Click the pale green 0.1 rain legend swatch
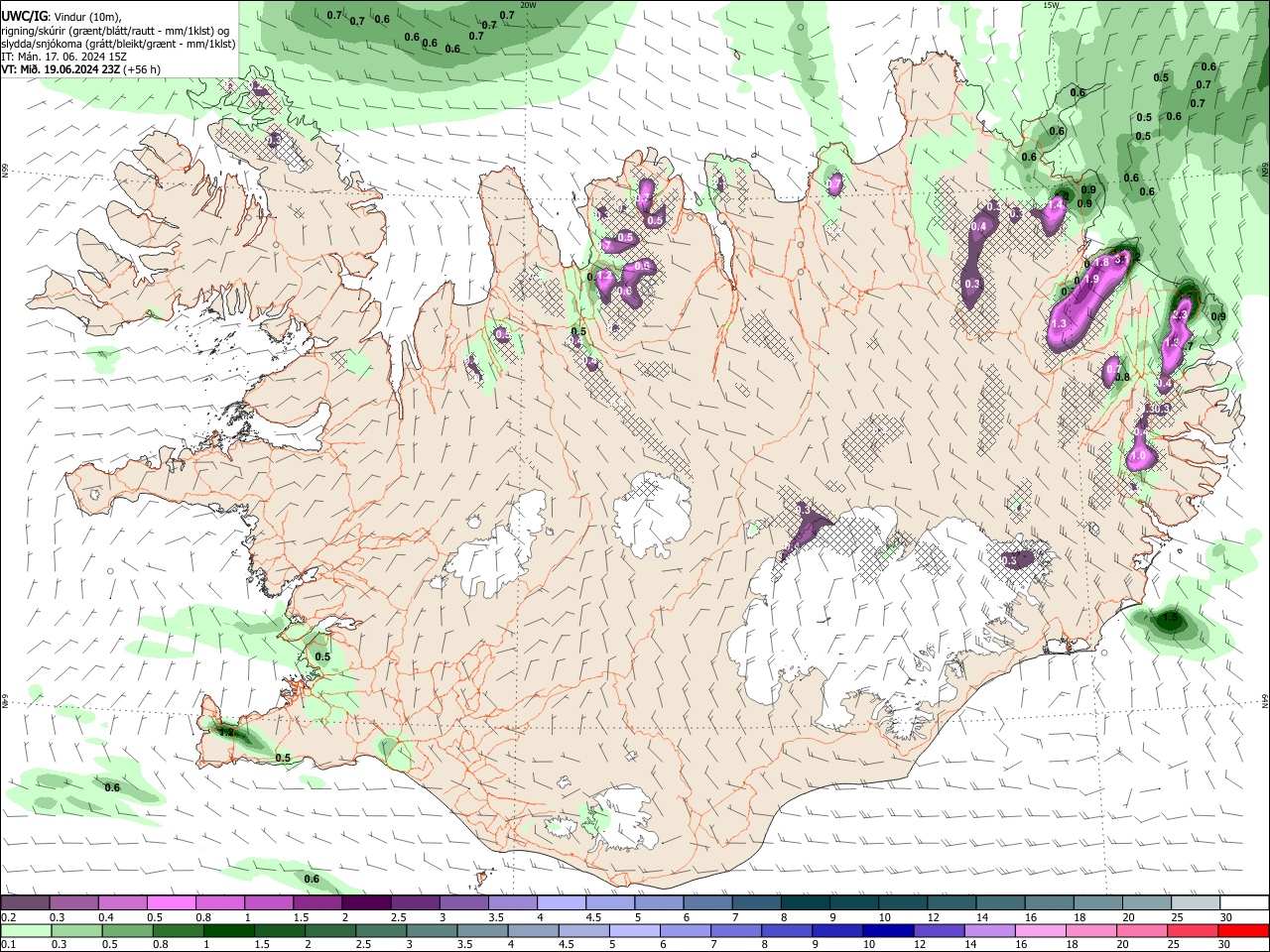 (26, 930)
